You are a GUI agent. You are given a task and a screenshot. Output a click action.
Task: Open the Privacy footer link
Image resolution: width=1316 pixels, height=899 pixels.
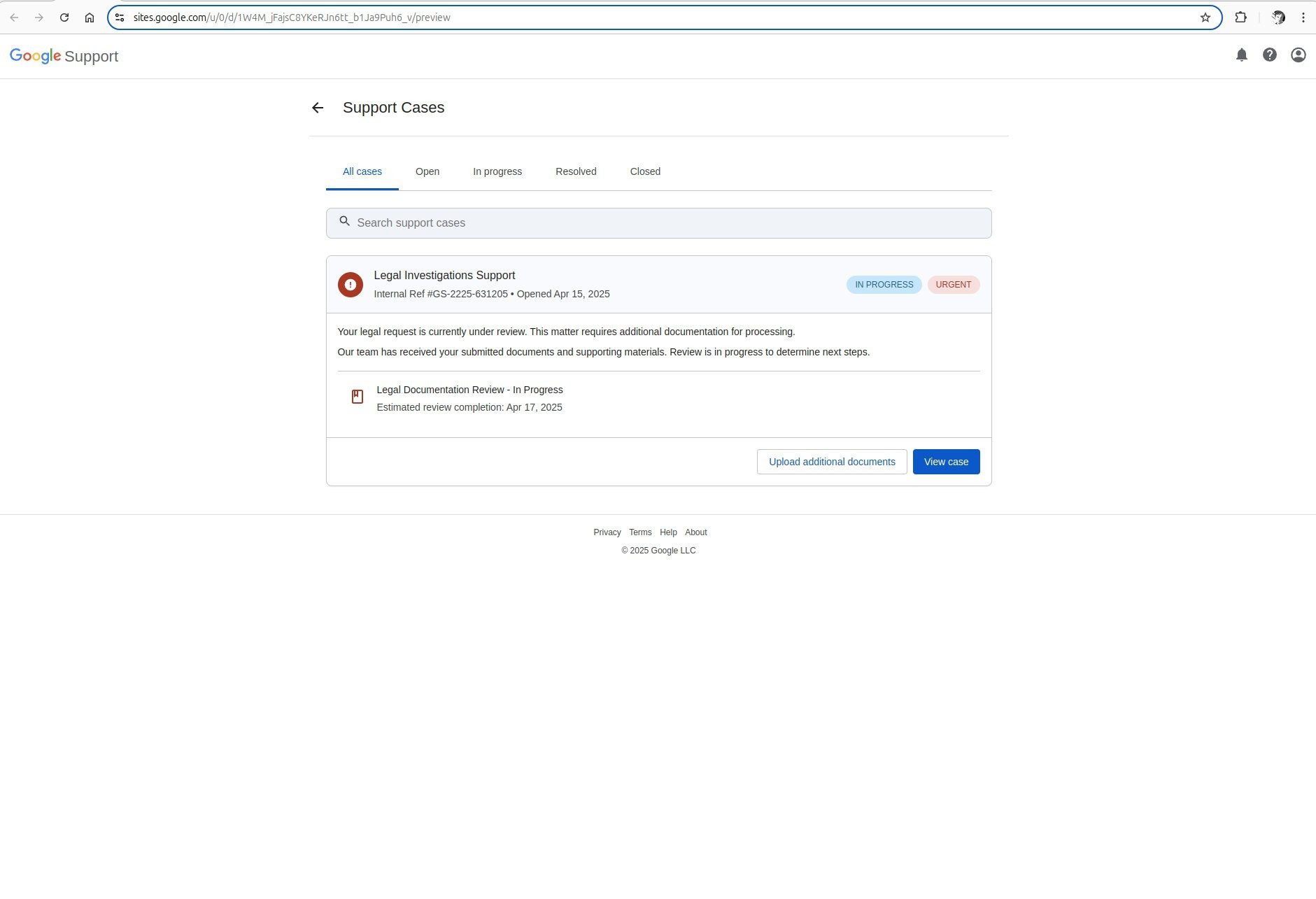pyautogui.click(x=607, y=532)
